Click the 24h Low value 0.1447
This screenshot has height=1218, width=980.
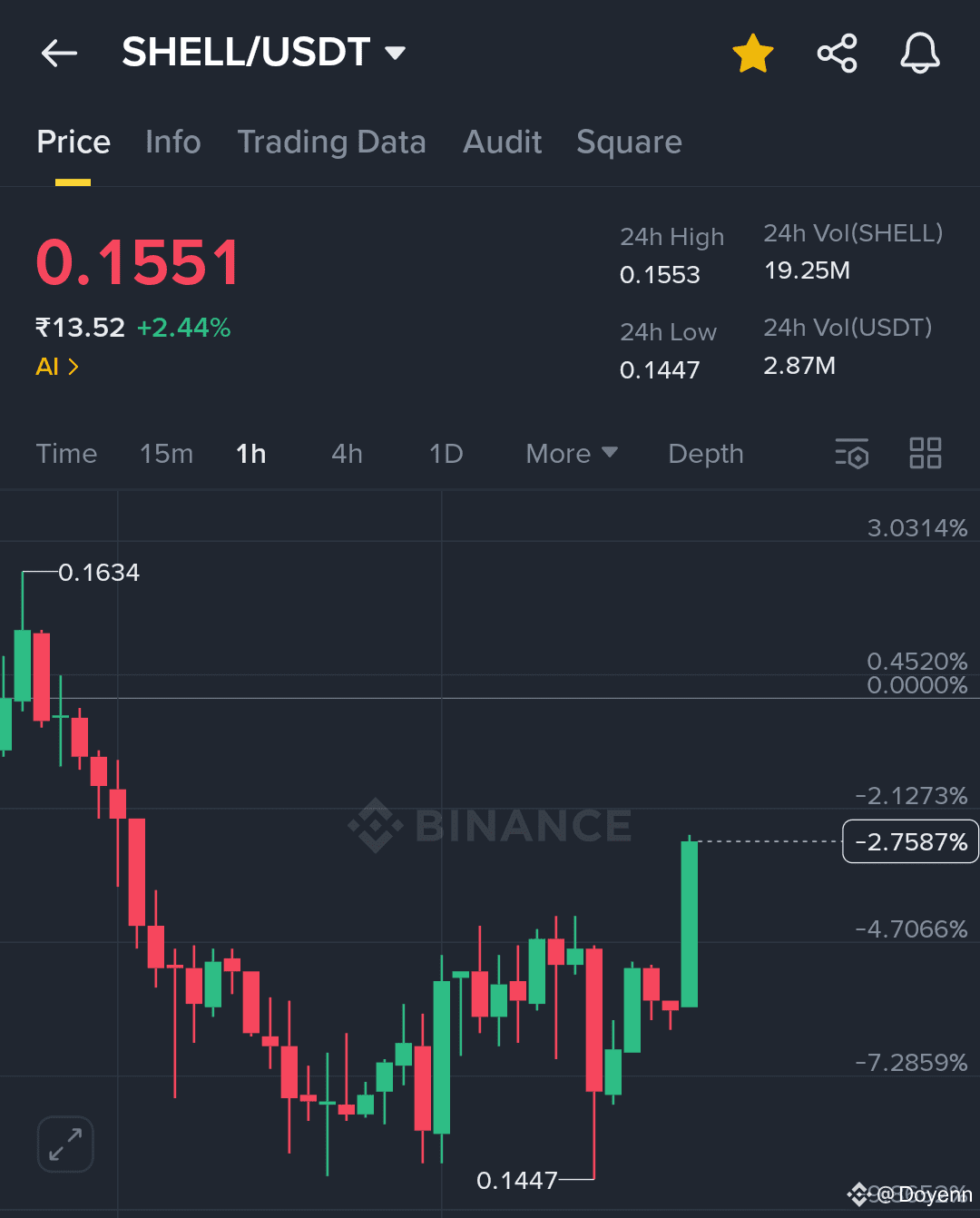point(660,370)
